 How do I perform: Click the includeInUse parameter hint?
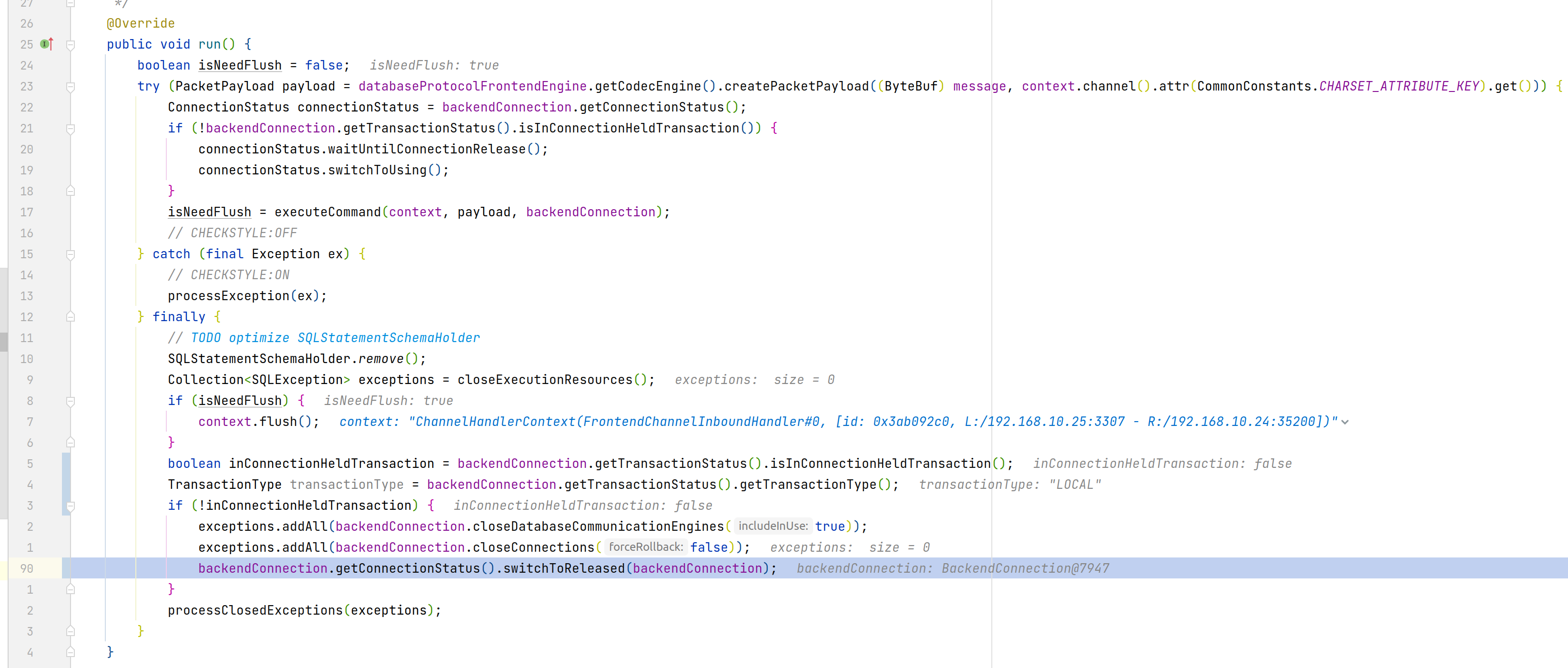[773, 526]
